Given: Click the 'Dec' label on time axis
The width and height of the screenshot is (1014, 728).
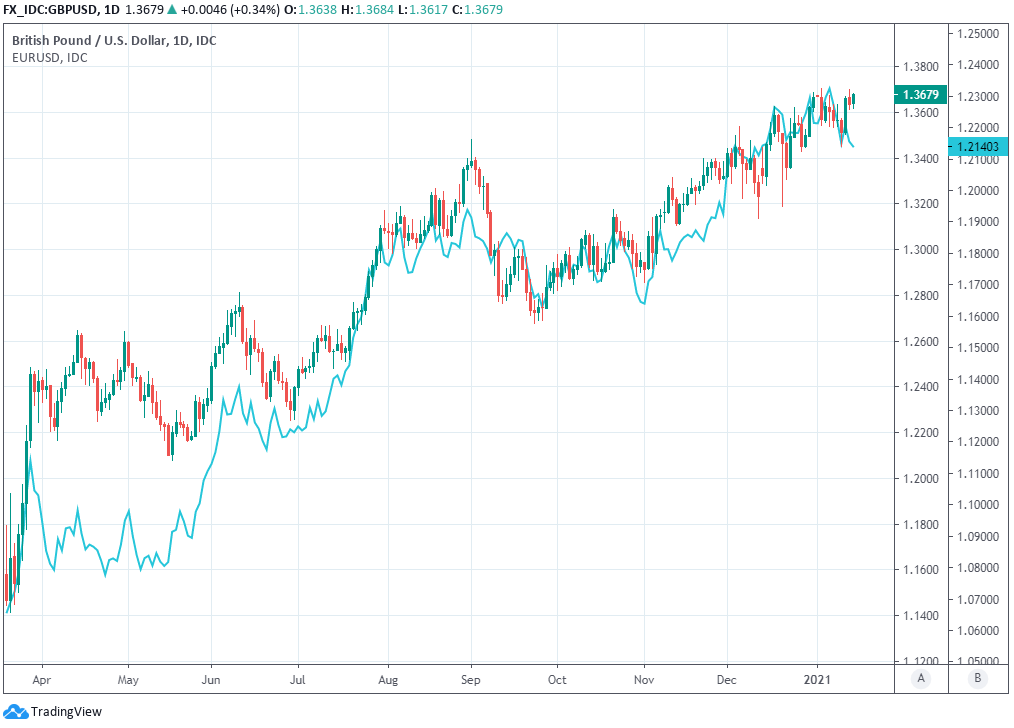Looking at the screenshot, I should [x=727, y=679].
